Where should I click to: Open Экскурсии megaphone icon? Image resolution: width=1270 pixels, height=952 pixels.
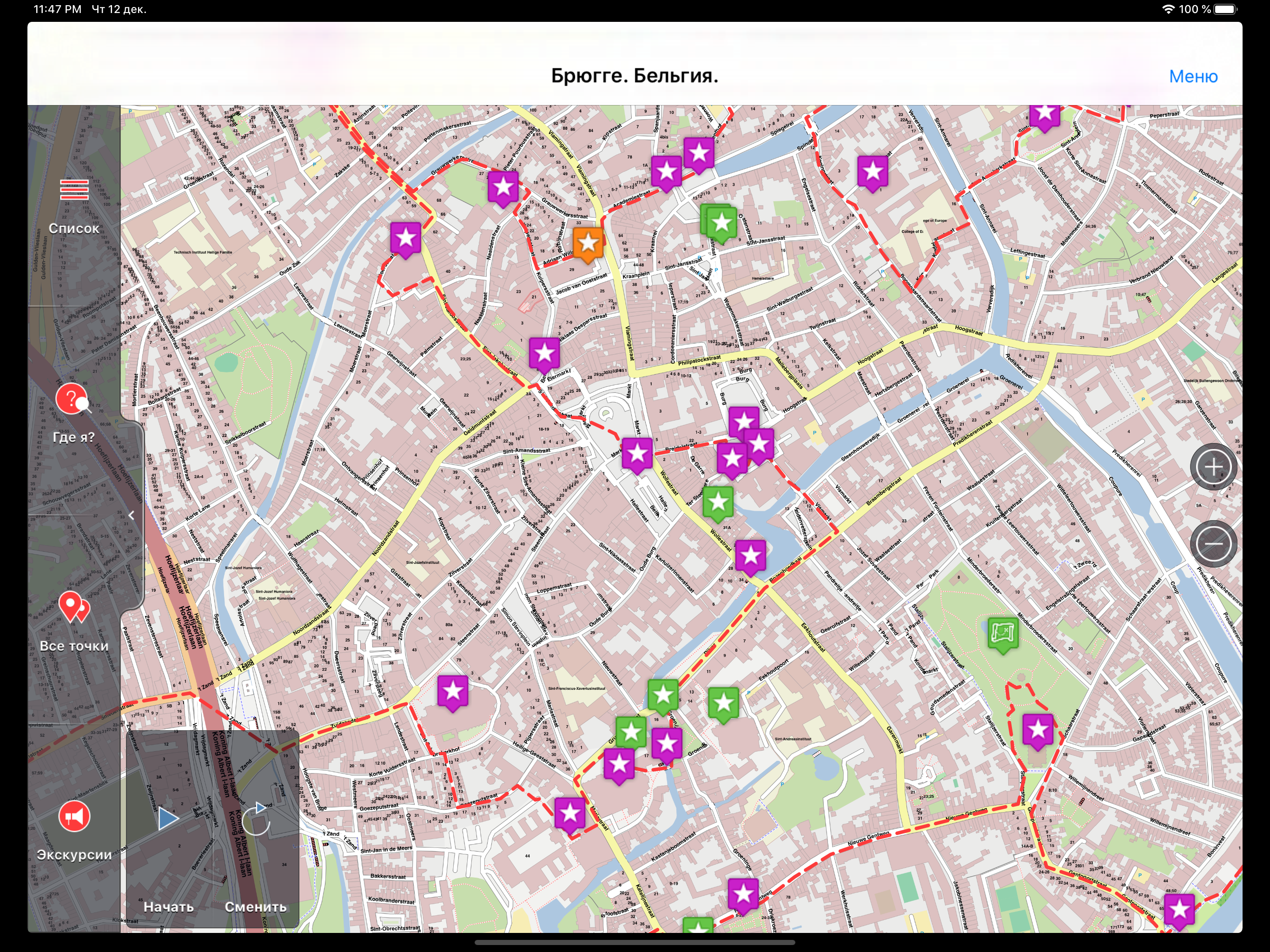(x=74, y=816)
